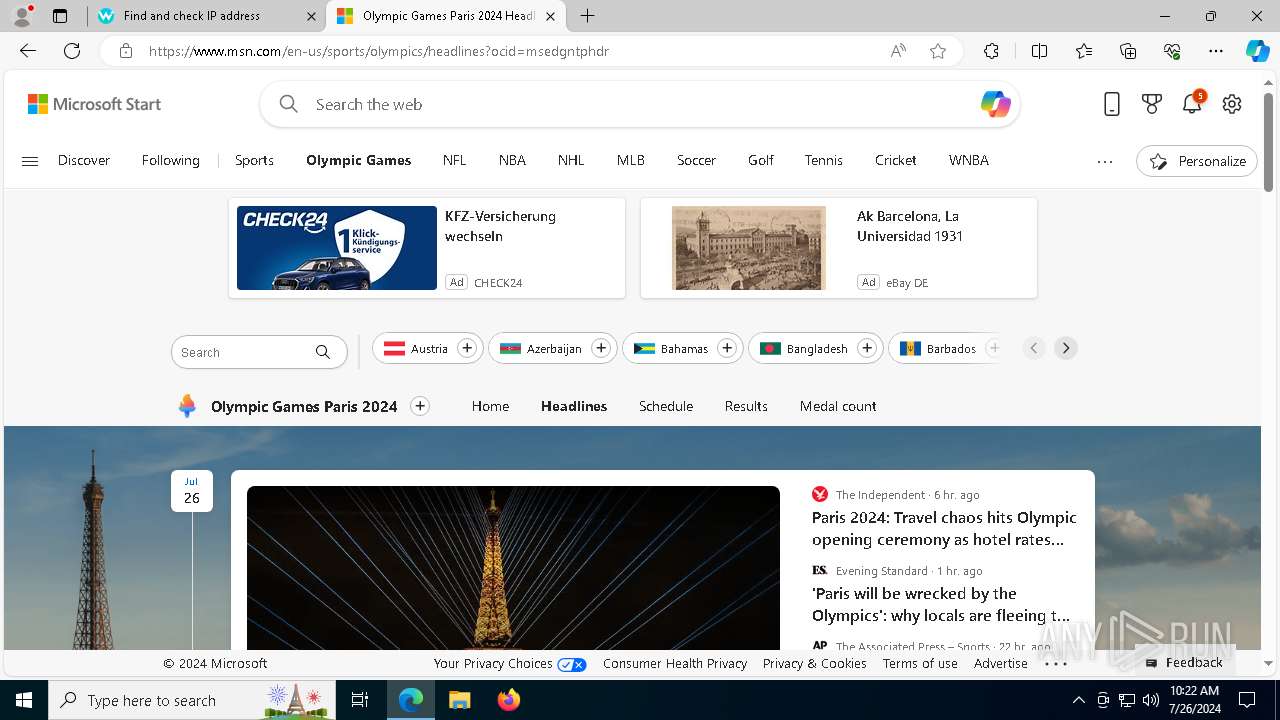
Task: Select the WNBA navigation item
Action: point(969,160)
